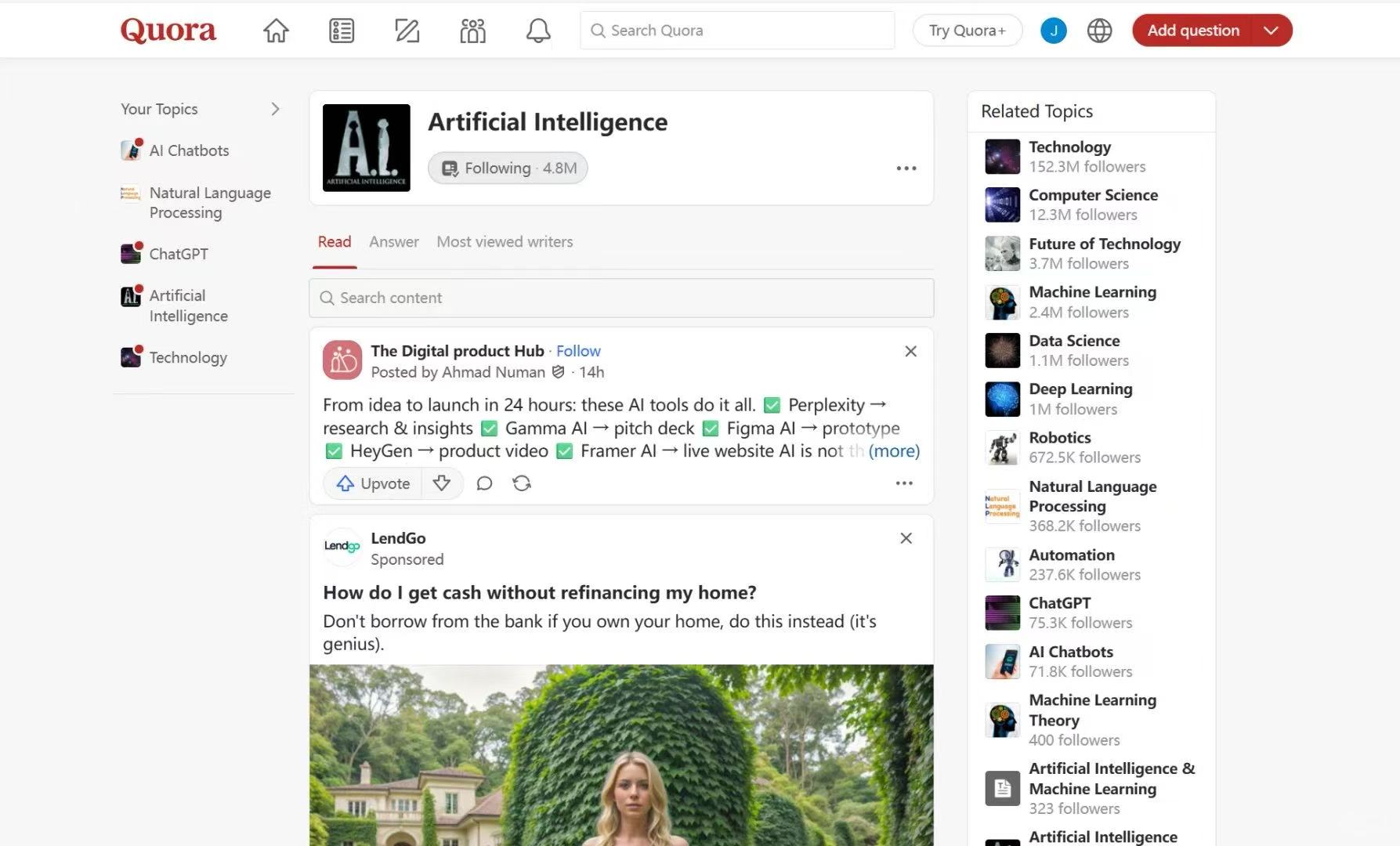Go to Quora home via house icon
Viewport: 1400px width, 846px height.
tap(276, 31)
